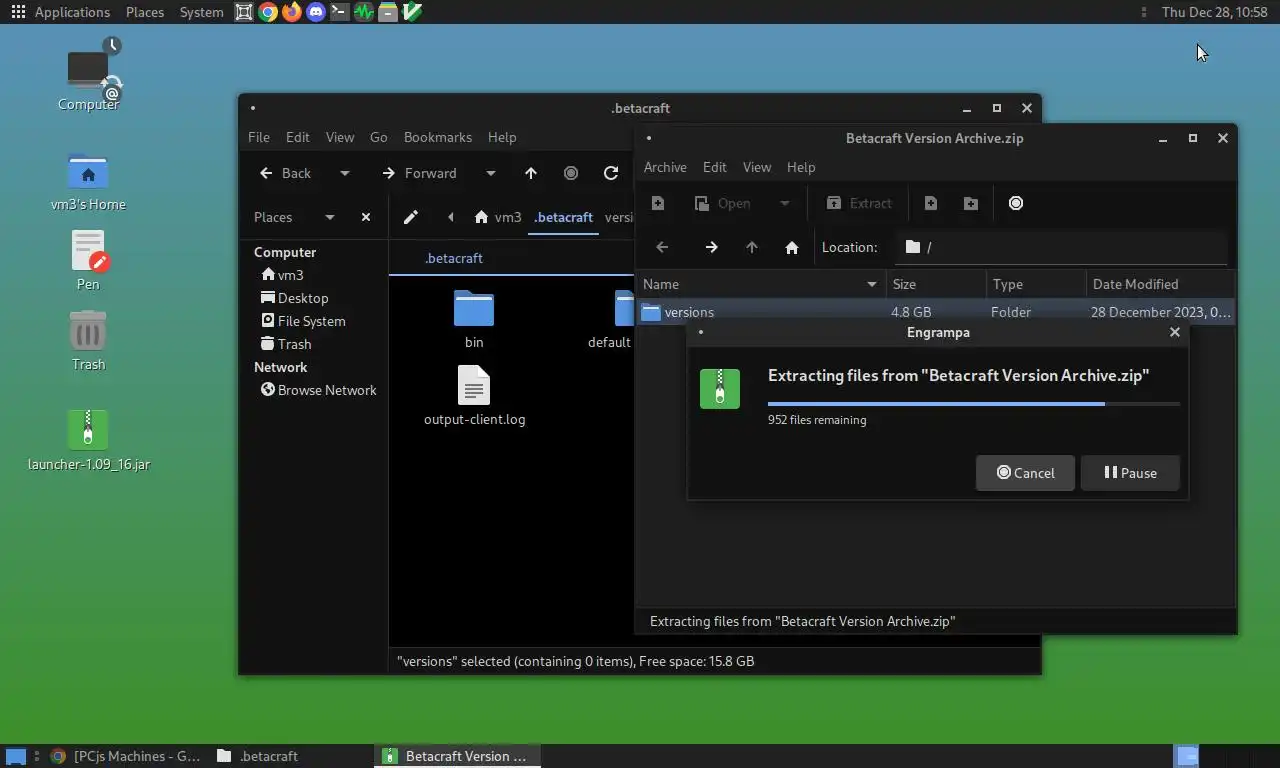
Task: Switch to the .betacraft tab
Action: 453,258
